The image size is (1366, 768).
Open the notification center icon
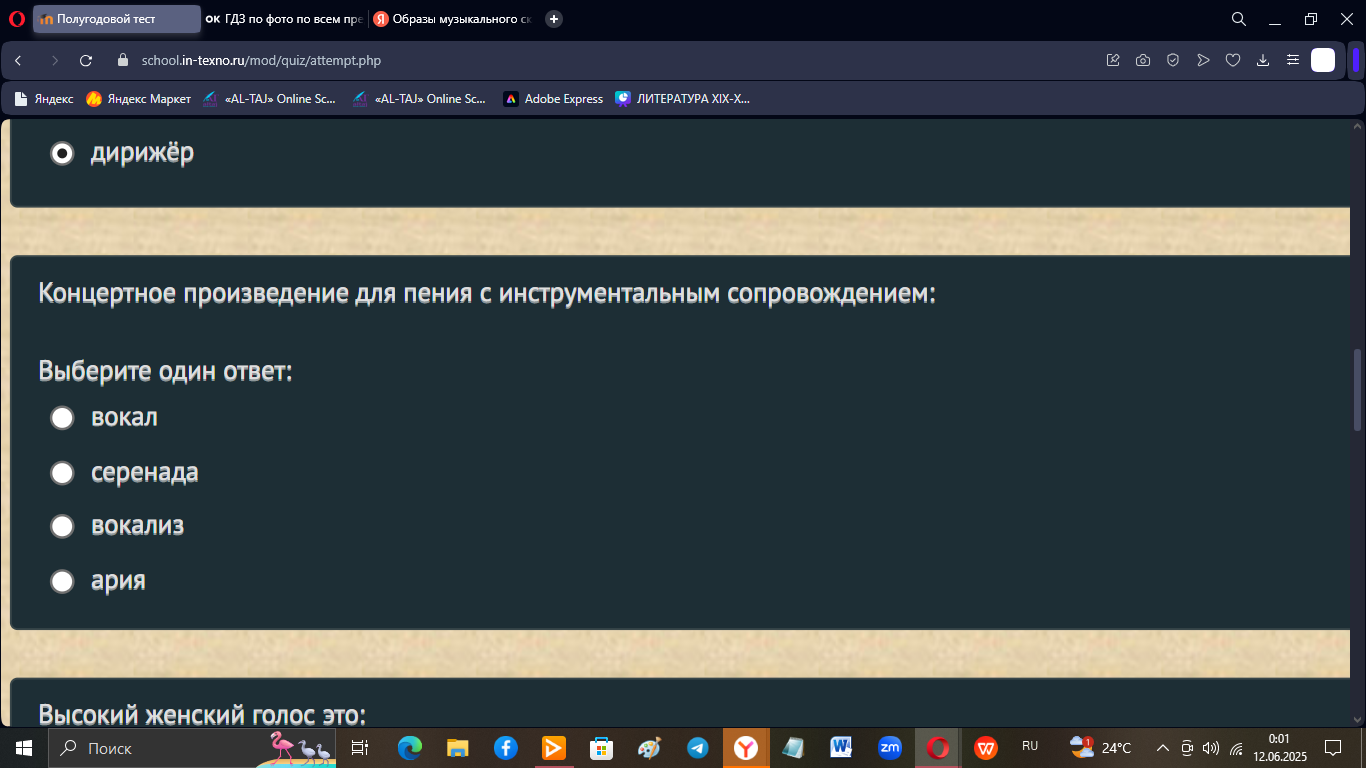[x=1332, y=748]
